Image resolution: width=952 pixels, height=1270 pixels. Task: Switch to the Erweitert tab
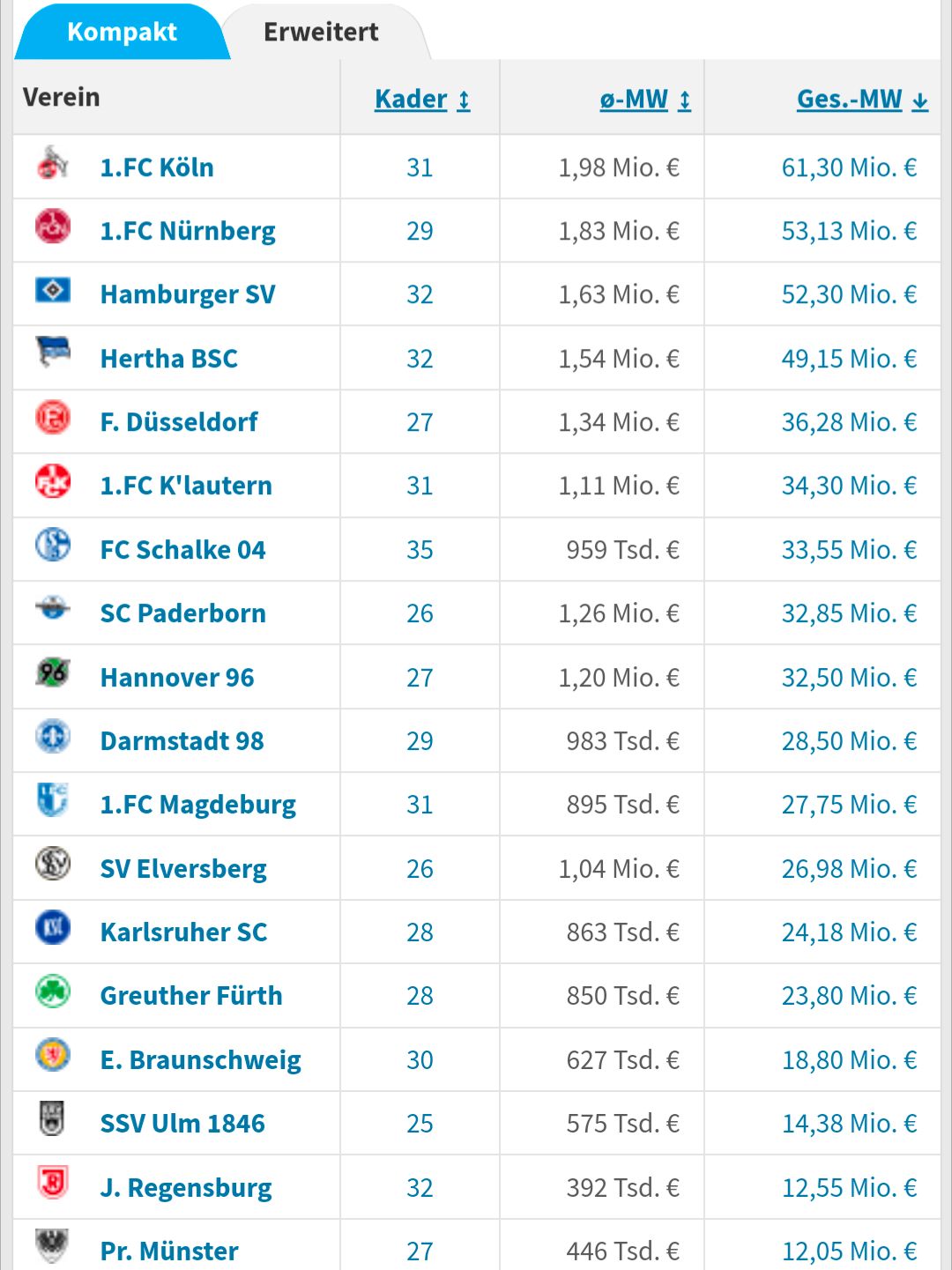(x=321, y=33)
